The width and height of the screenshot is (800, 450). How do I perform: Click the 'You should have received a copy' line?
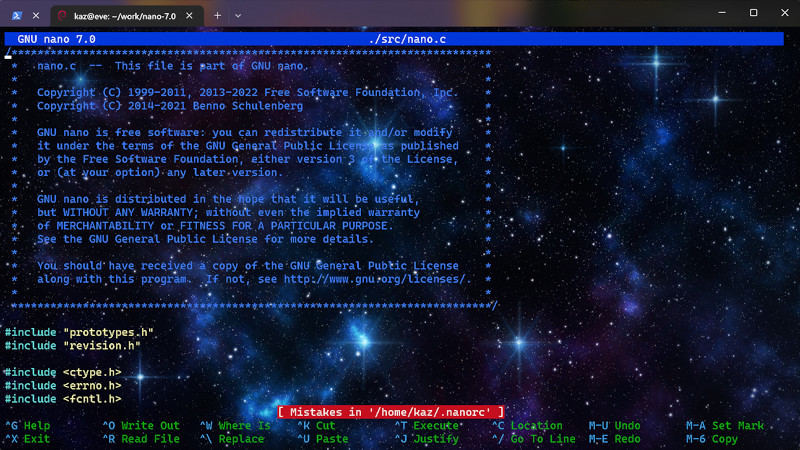coord(247,265)
